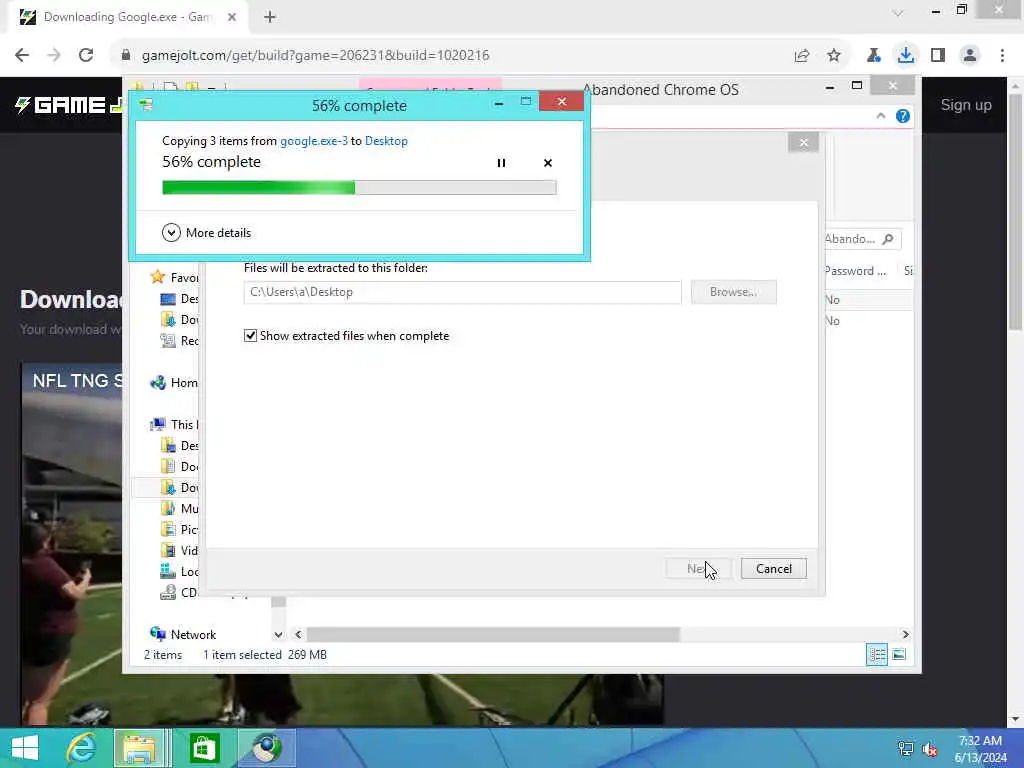Open File Explorer from taskbar
This screenshot has width=1024, height=768.
coord(140,748)
